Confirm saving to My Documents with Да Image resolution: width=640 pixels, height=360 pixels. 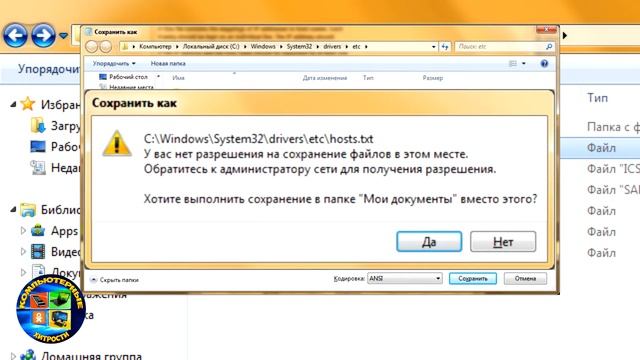(x=429, y=242)
